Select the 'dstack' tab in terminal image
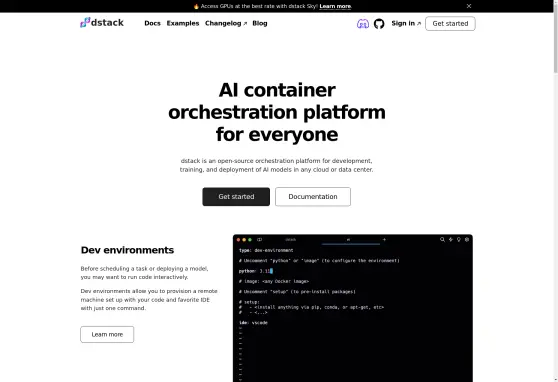Image resolution: width=558 pixels, height=382 pixels. point(291,240)
